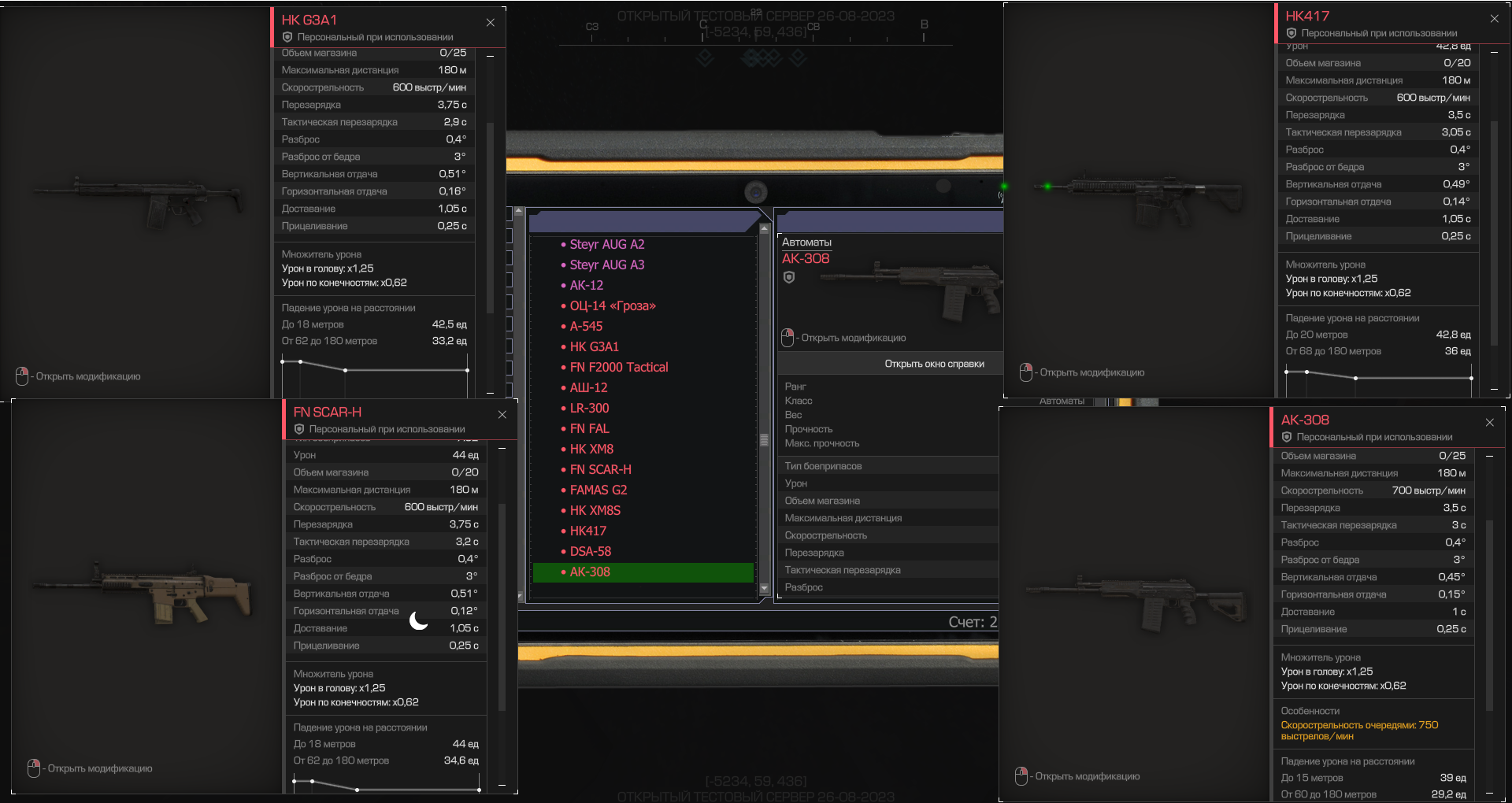1512x803 pixels.
Task: Close the FN SCAR-H stats panel
Action: click(502, 414)
